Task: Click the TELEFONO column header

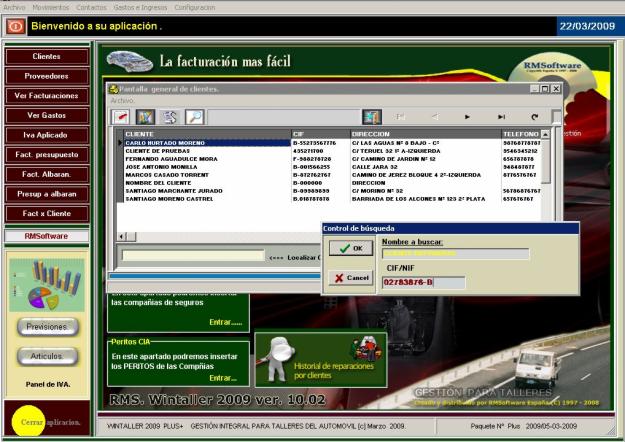Action: pyautogui.click(x=521, y=134)
